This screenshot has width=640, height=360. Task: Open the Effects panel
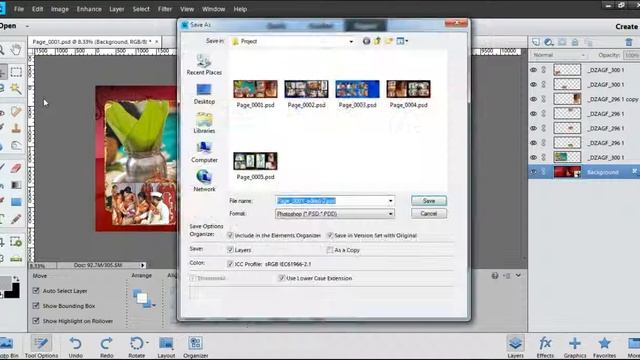[x=545, y=347]
